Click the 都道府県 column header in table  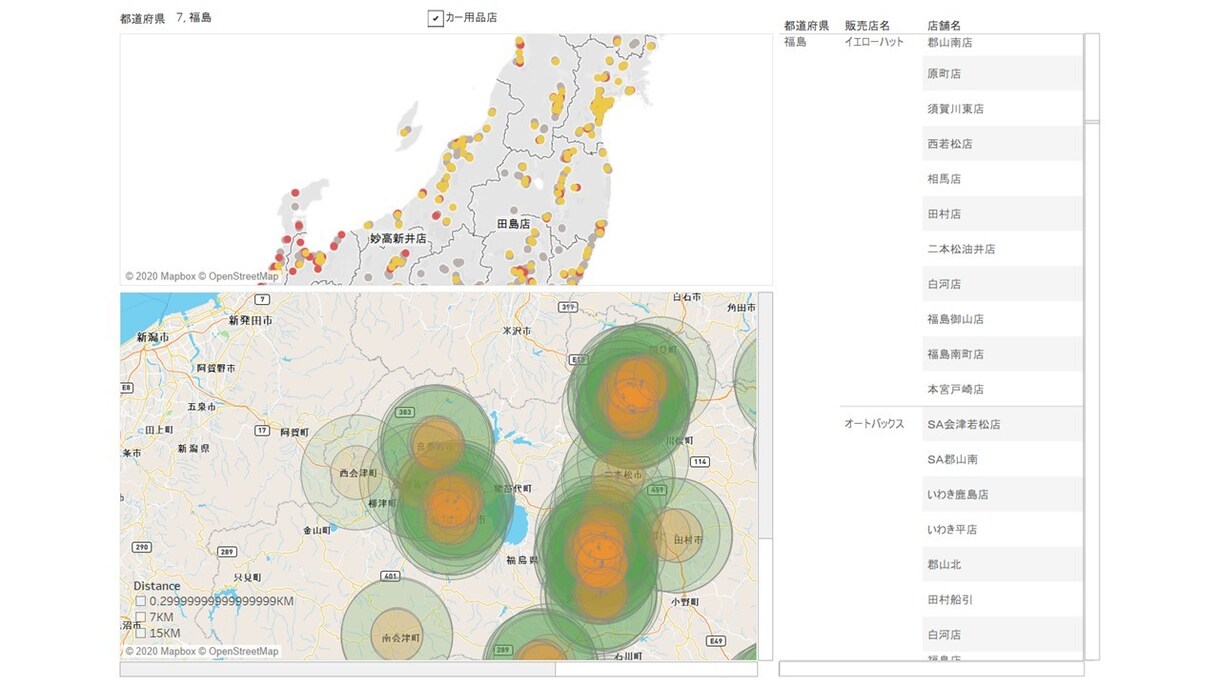(806, 25)
